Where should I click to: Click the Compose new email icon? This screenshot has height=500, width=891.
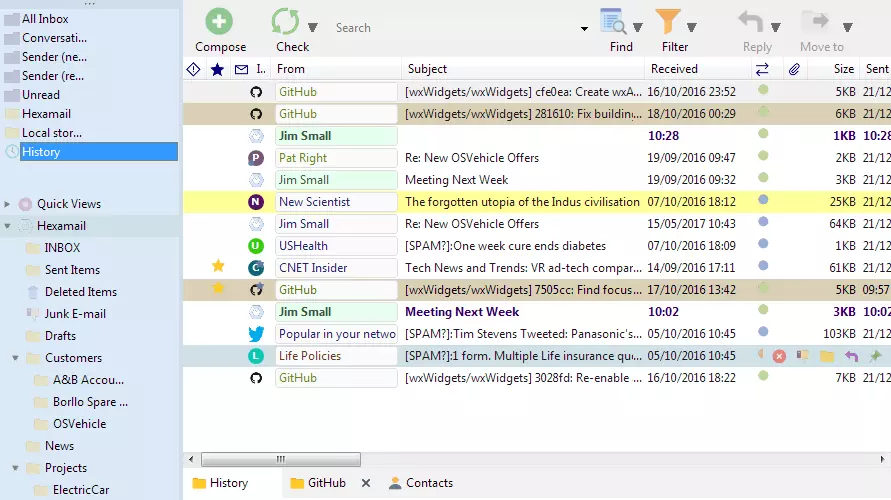[219, 22]
